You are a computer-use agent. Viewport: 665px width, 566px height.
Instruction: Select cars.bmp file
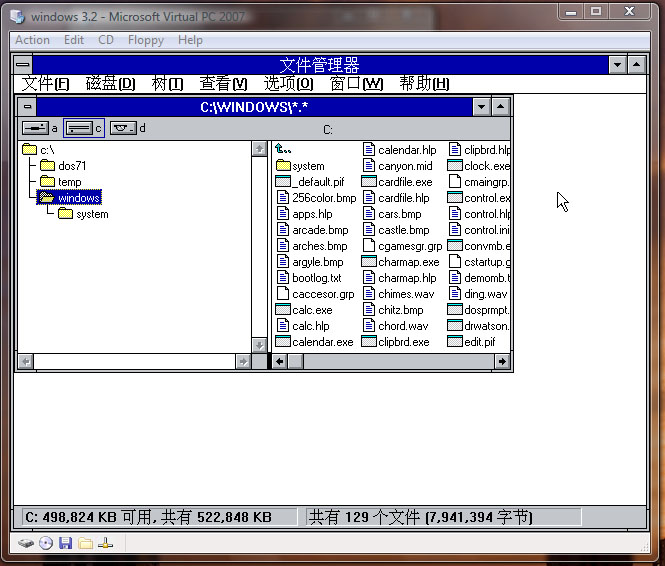(392, 214)
